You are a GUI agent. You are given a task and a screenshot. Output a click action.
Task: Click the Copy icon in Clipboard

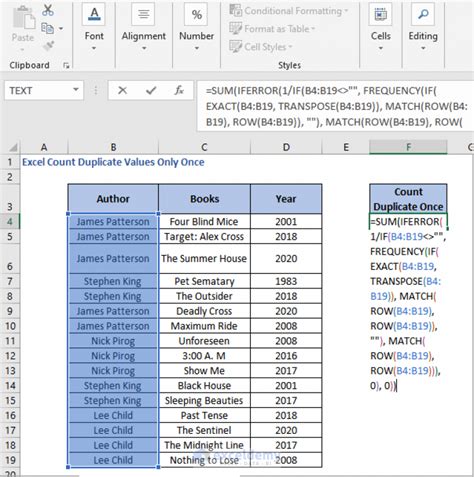coord(47,28)
